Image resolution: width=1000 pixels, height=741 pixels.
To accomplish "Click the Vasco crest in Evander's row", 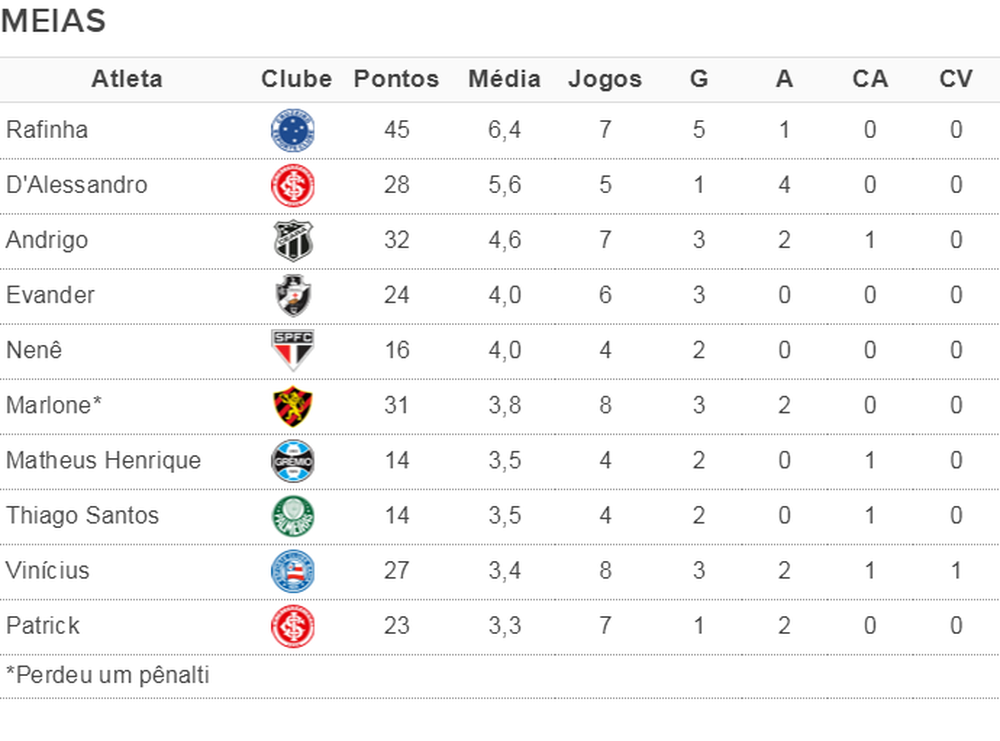I will click(294, 296).
